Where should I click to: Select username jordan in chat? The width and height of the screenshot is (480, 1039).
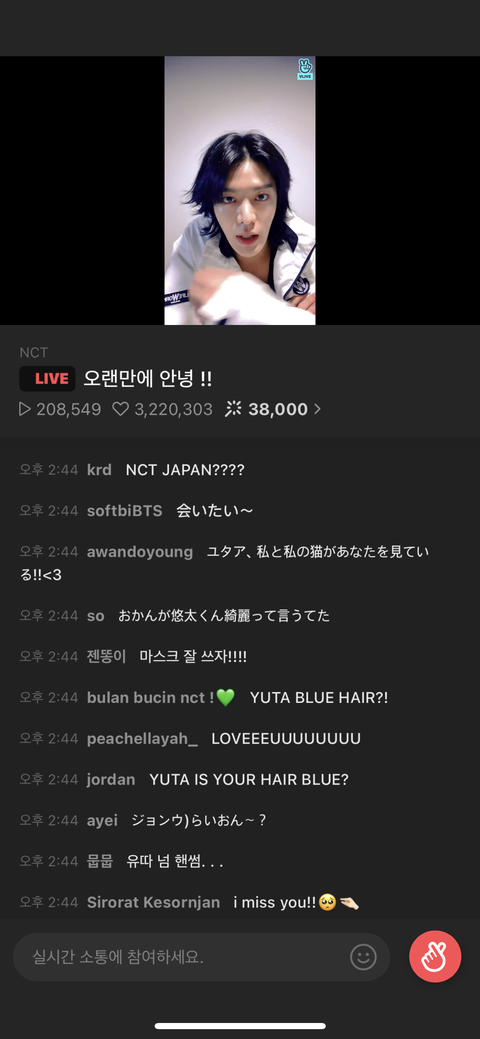(x=111, y=780)
